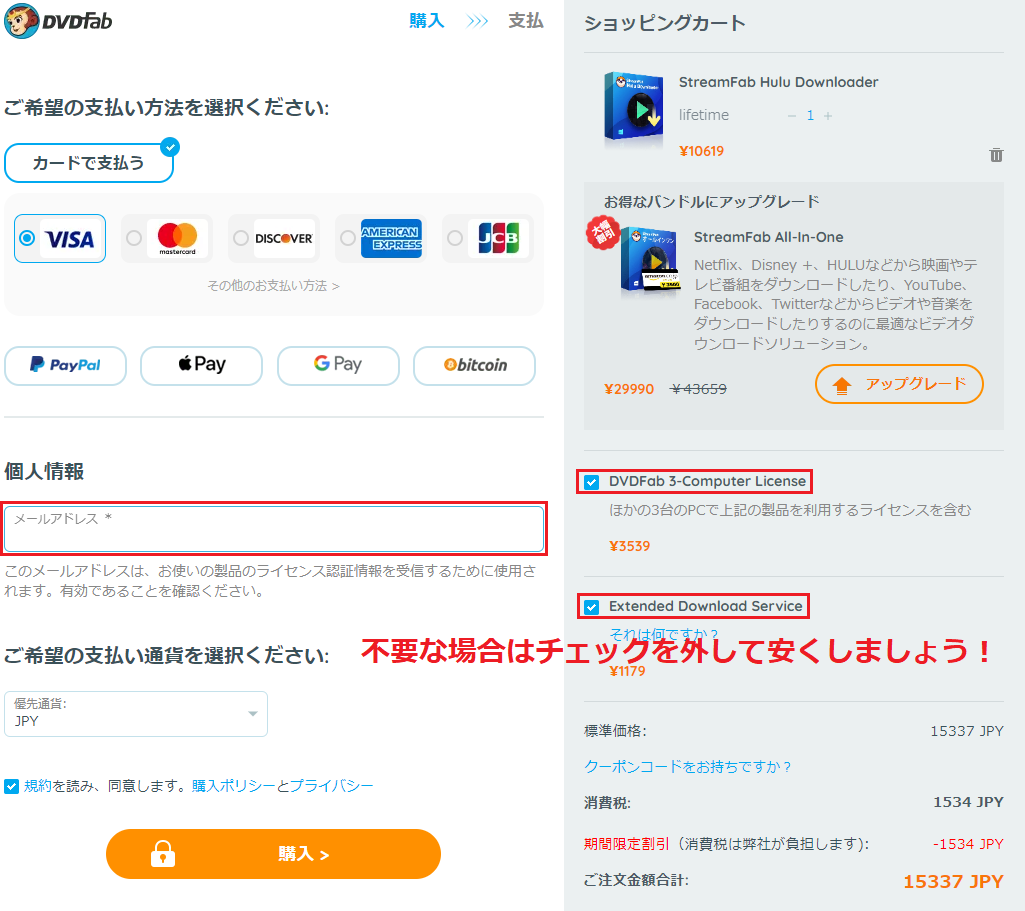Pay with bitcoin

pos(475,365)
